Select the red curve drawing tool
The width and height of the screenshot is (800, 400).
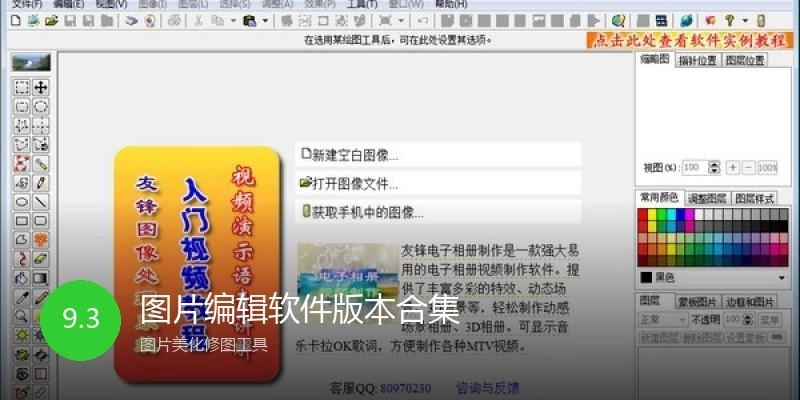pyautogui.click(x=22, y=259)
